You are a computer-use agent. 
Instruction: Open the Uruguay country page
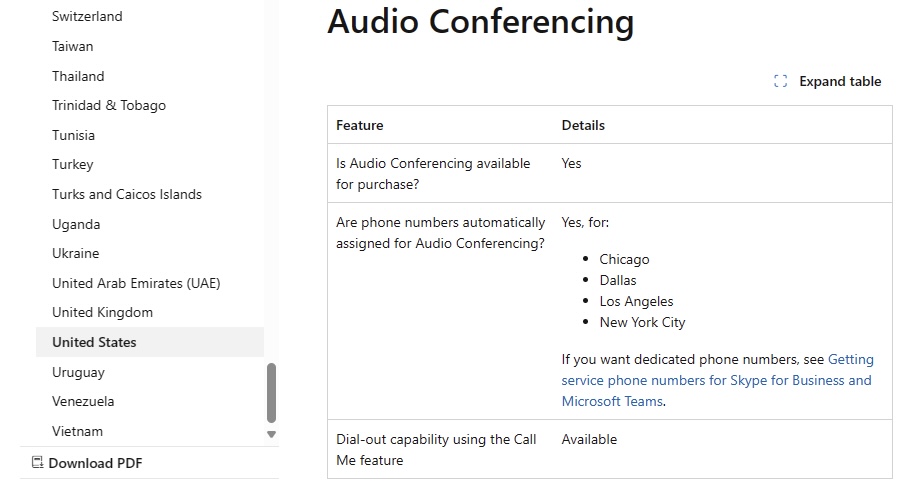tap(78, 372)
